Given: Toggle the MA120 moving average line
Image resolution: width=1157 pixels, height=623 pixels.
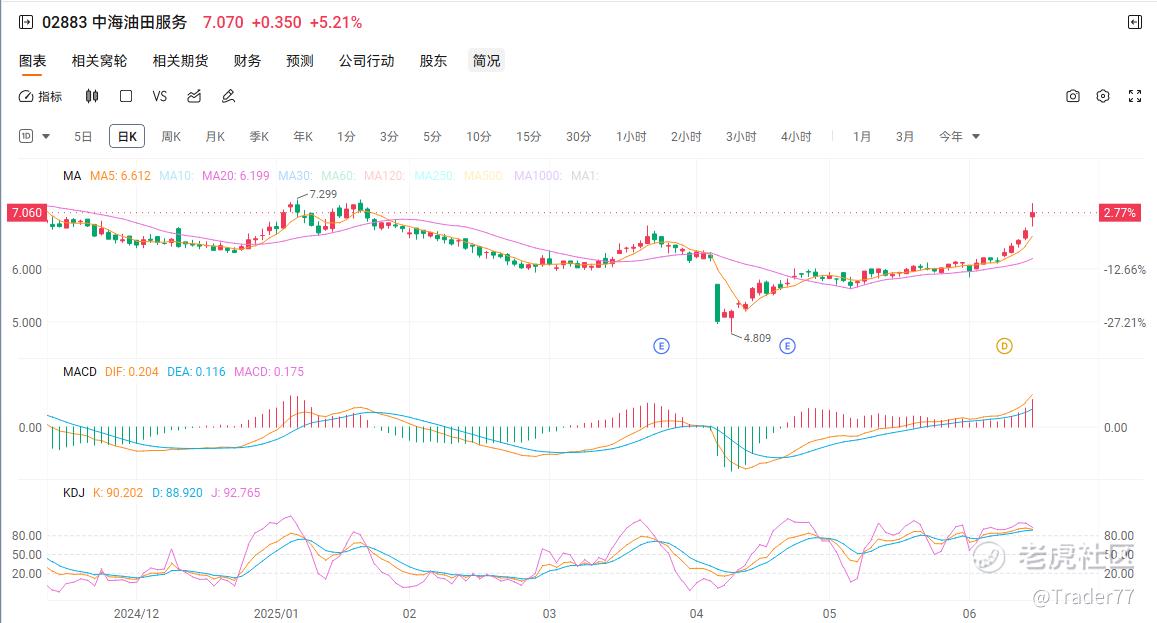Looking at the screenshot, I should [x=384, y=176].
